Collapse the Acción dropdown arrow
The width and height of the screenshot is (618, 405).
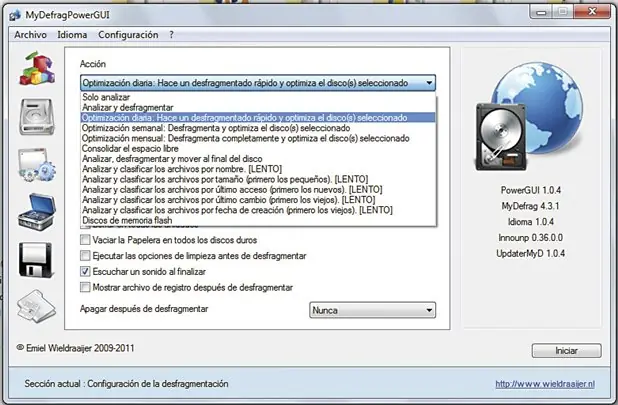[x=429, y=83]
